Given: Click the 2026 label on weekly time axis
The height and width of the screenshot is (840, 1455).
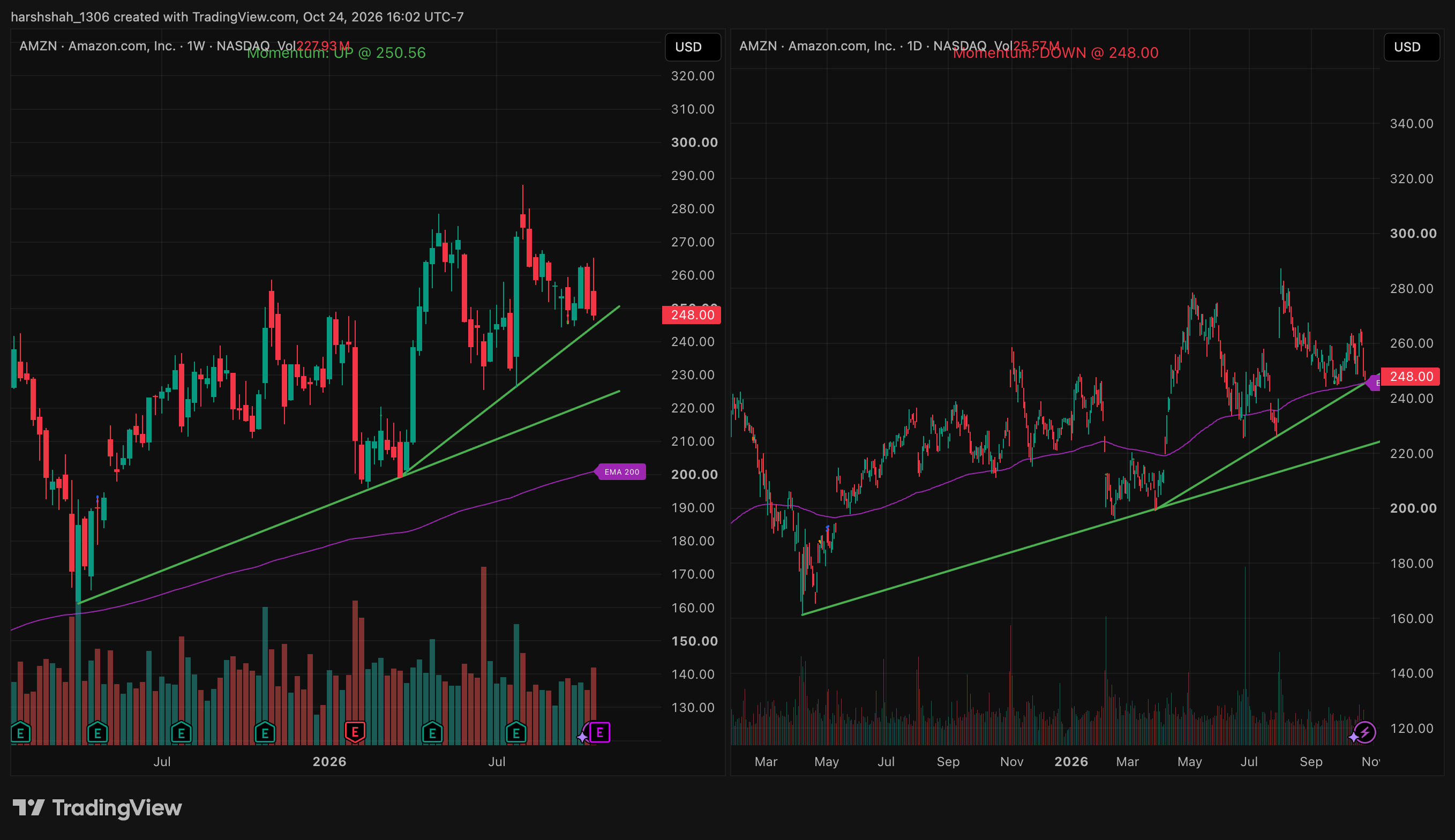Looking at the screenshot, I should coord(329,762).
